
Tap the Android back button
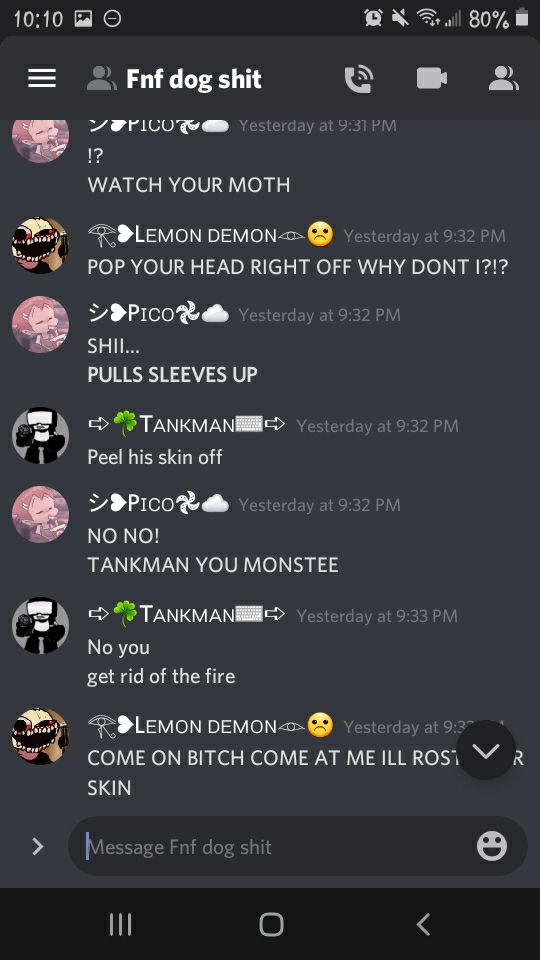point(423,924)
